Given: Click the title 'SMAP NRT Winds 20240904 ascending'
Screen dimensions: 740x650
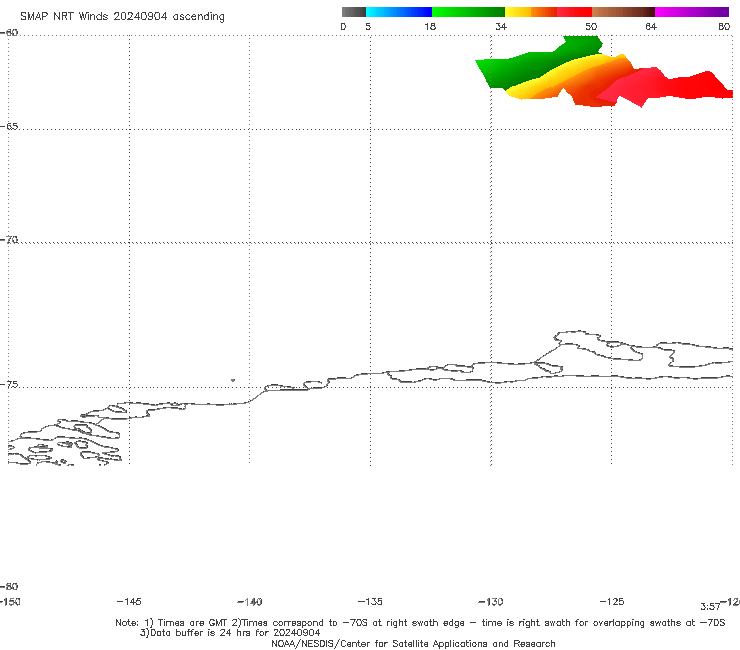Looking at the screenshot, I should click(x=122, y=17).
